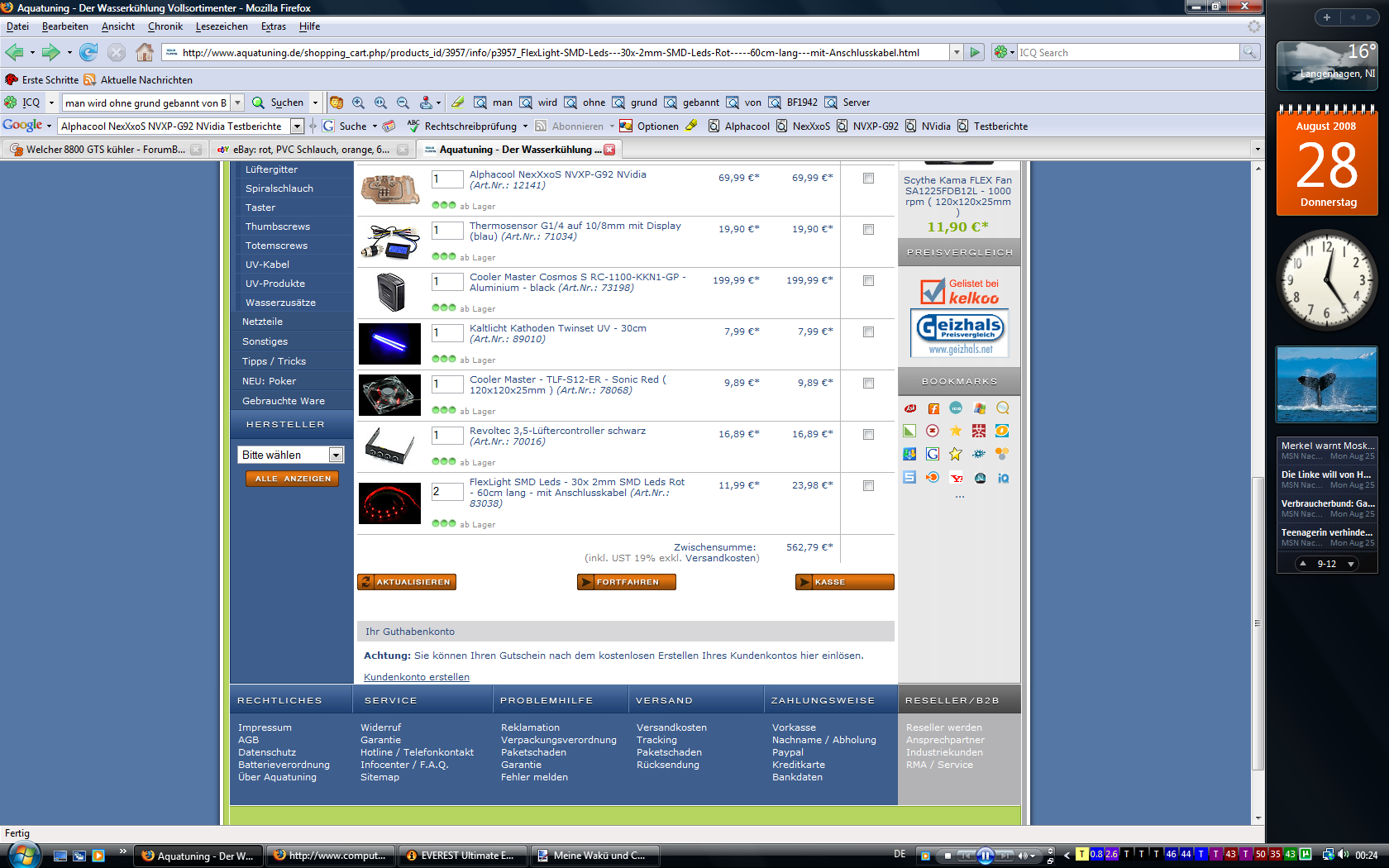Open the tab list dropdown on the tab bar
The image size is (1389, 868).
(x=1257, y=150)
